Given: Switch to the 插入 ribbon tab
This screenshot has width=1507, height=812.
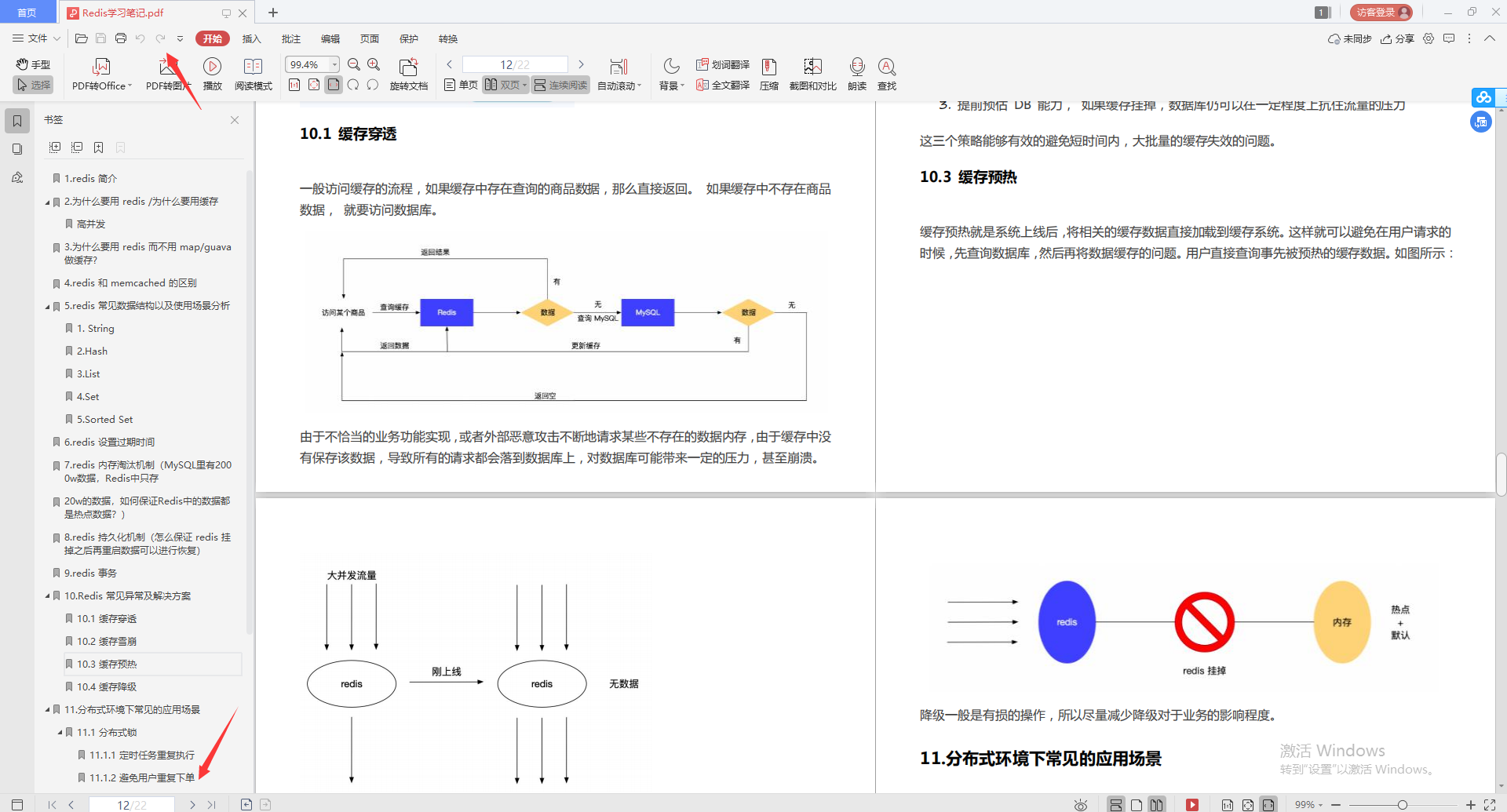Looking at the screenshot, I should point(251,38).
